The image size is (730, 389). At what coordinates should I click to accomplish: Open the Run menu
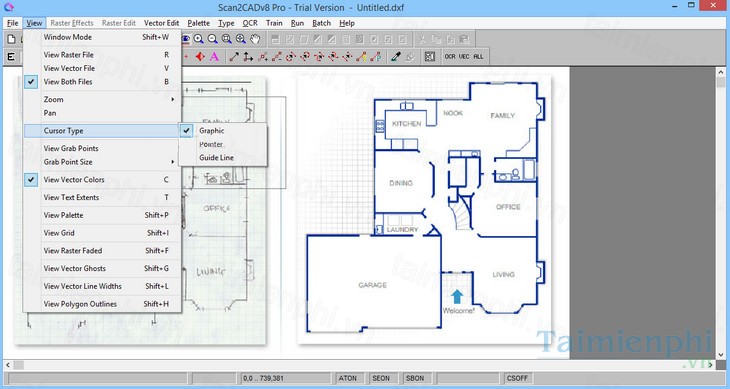297,23
